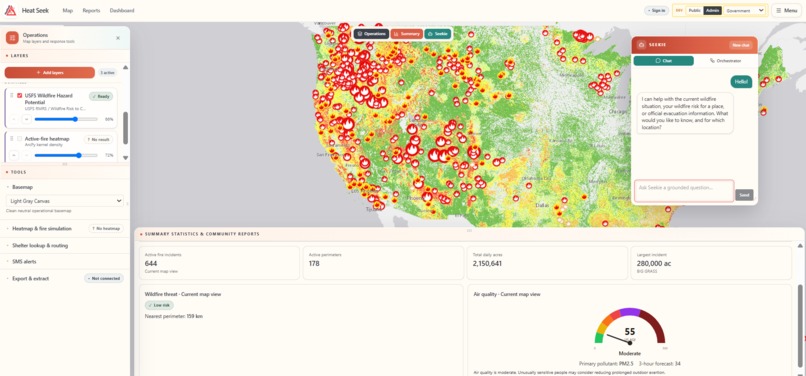The width and height of the screenshot is (806, 376).
Task: Open the Light Gray Canvas basemap dropdown
Action: point(65,201)
